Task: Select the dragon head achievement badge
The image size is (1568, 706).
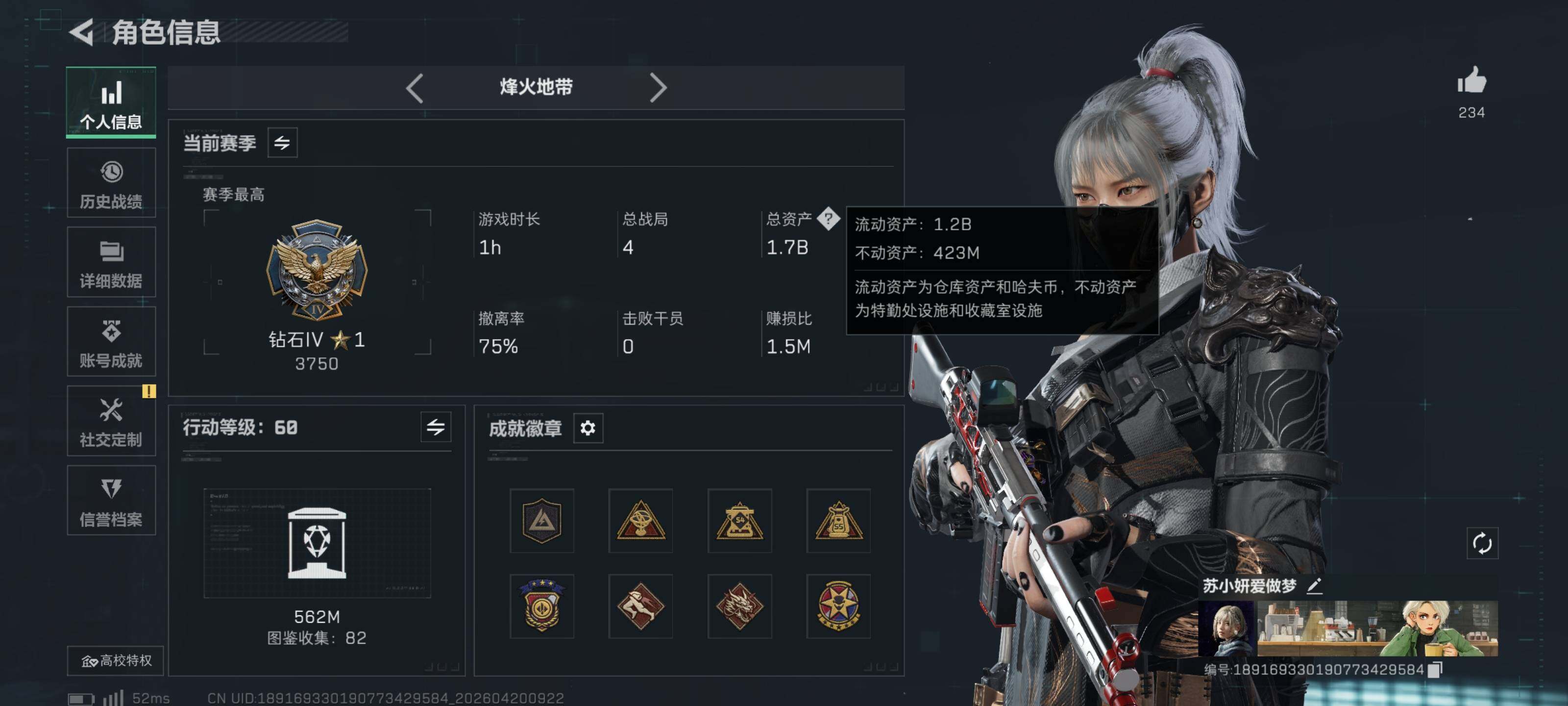Action: tap(739, 606)
